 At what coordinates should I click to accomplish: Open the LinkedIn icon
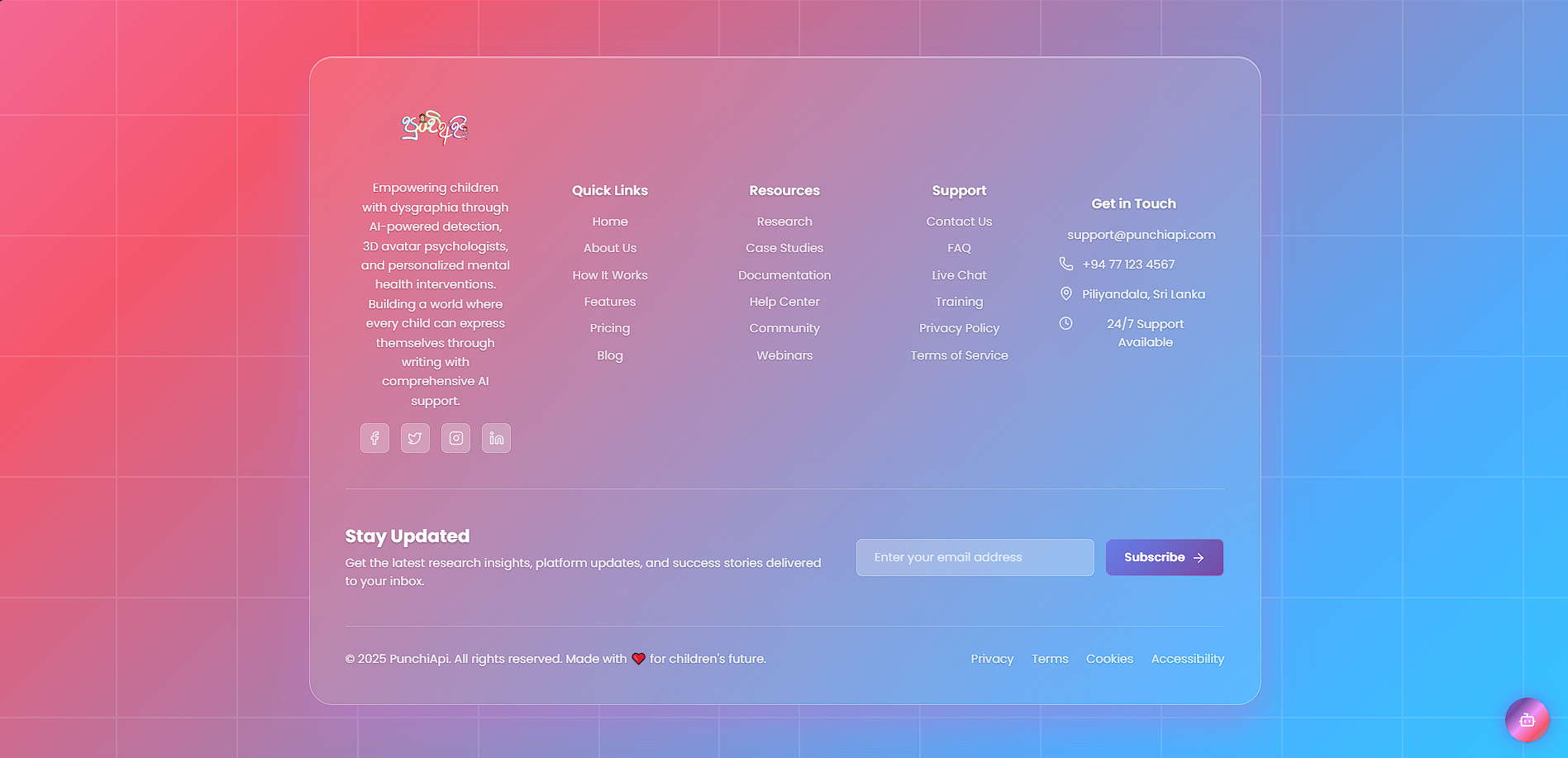(496, 438)
